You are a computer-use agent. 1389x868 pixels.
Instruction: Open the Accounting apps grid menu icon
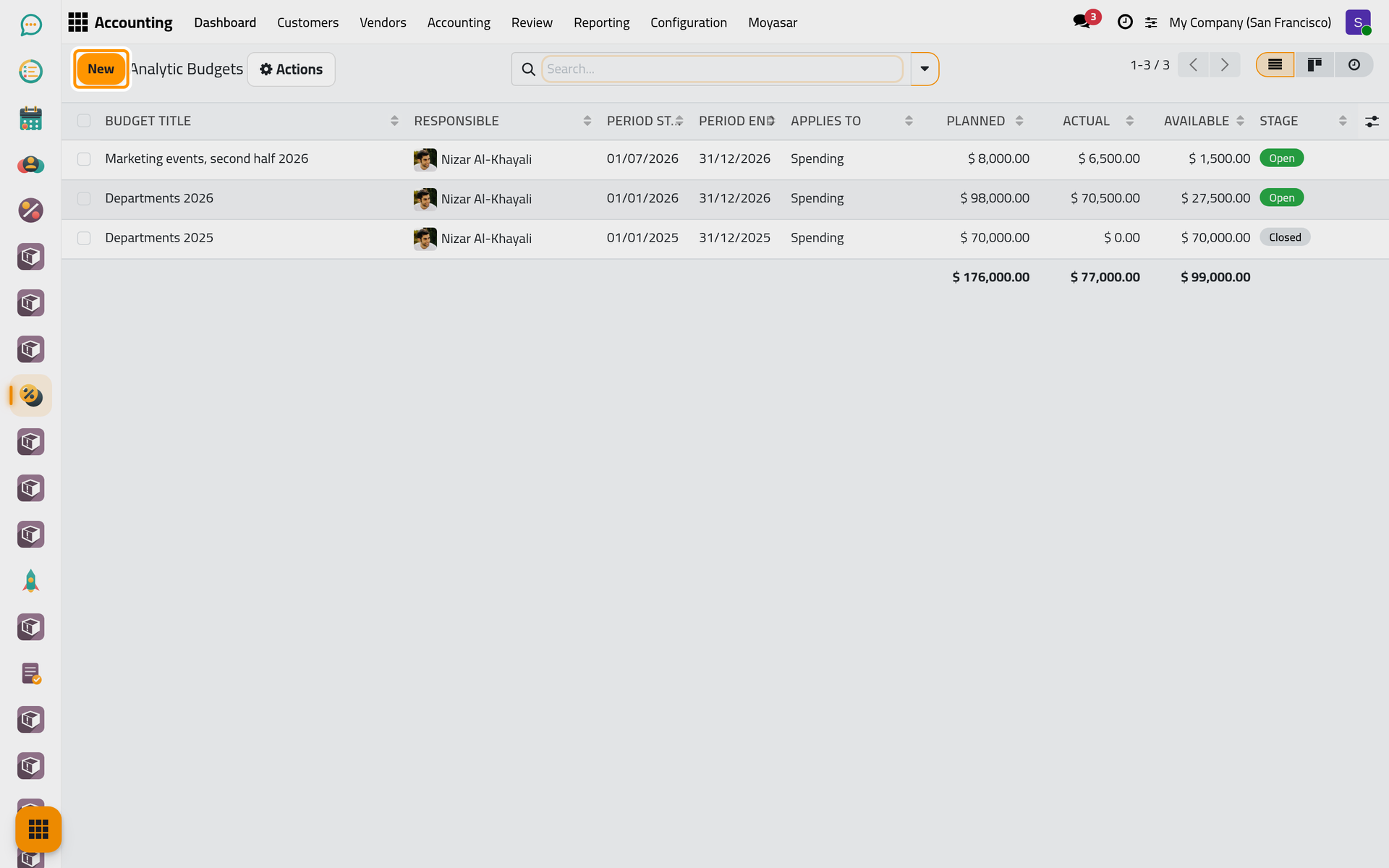tap(77, 22)
